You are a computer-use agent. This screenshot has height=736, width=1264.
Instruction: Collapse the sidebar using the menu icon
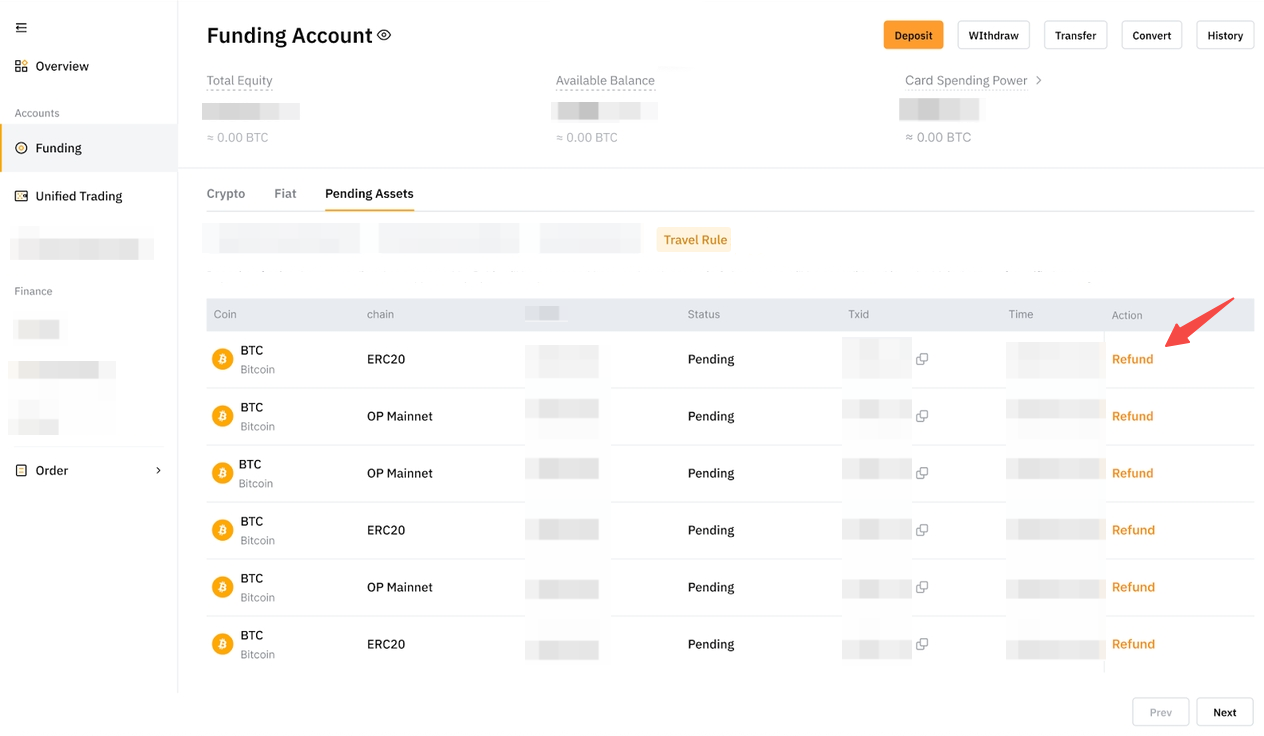(21, 28)
